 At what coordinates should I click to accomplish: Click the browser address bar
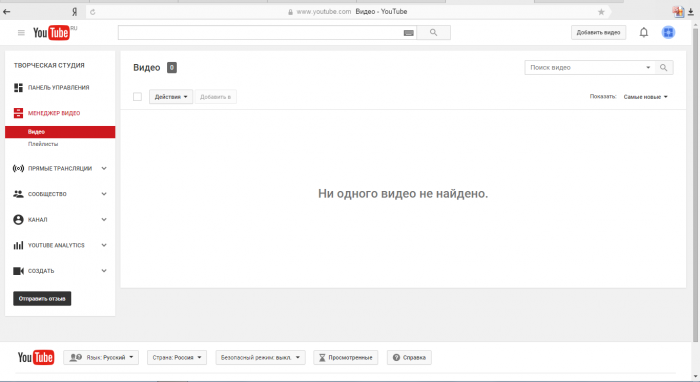[348, 12]
